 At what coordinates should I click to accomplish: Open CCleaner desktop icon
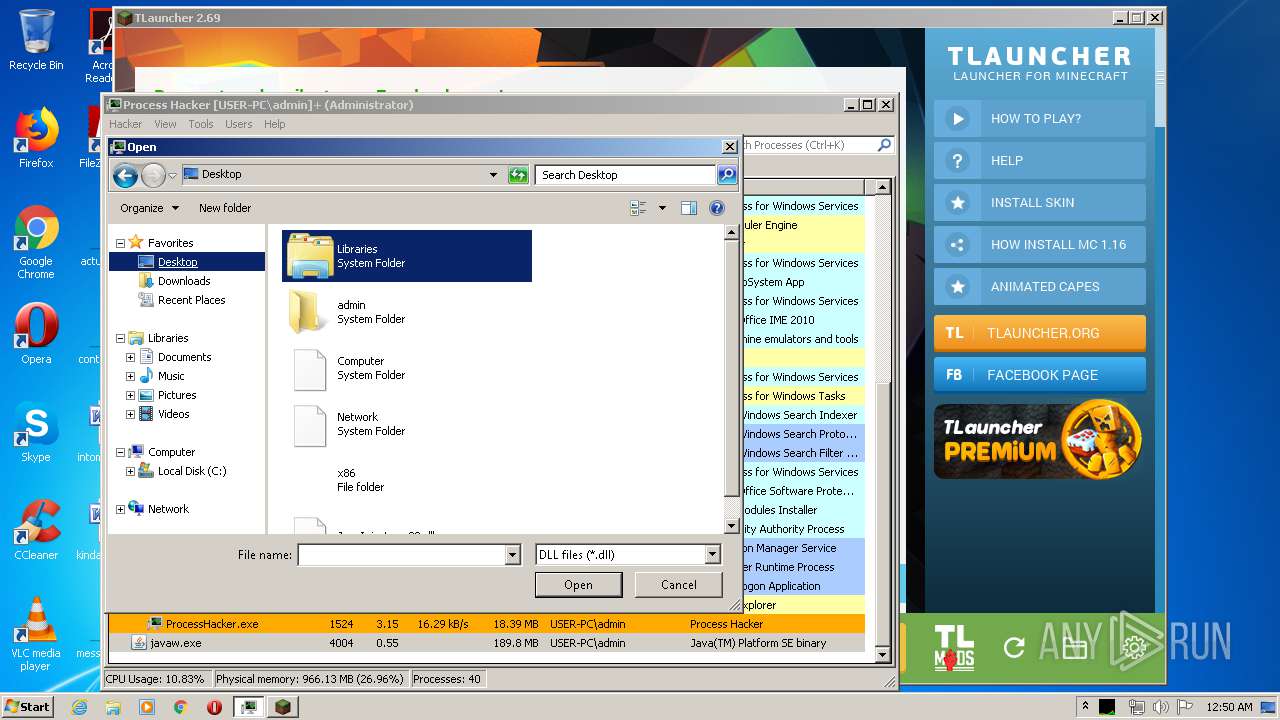click(x=36, y=530)
